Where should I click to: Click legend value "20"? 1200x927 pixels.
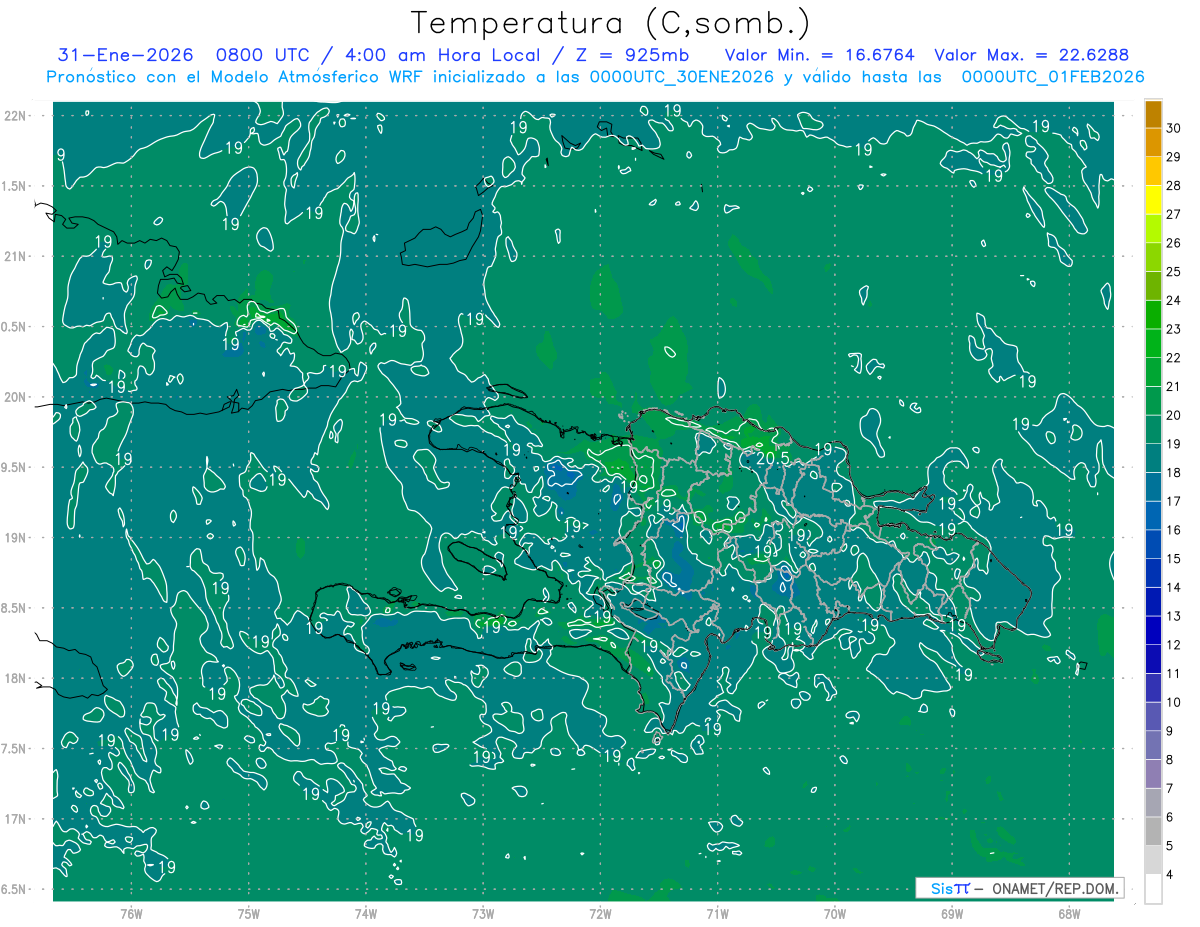coord(1174,415)
